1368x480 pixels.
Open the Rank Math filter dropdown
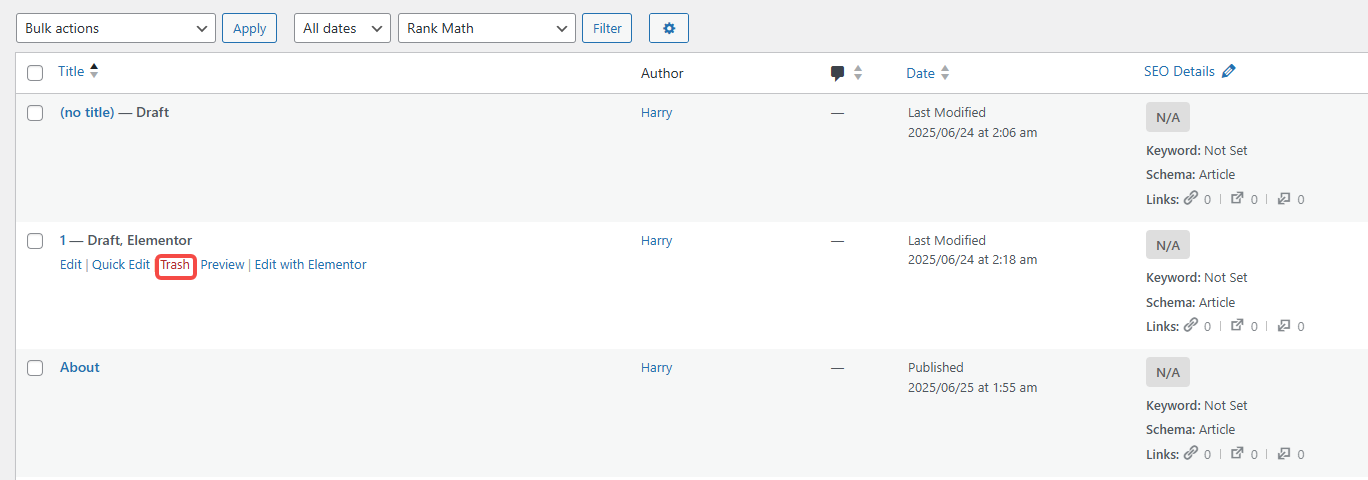click(486, 29)
